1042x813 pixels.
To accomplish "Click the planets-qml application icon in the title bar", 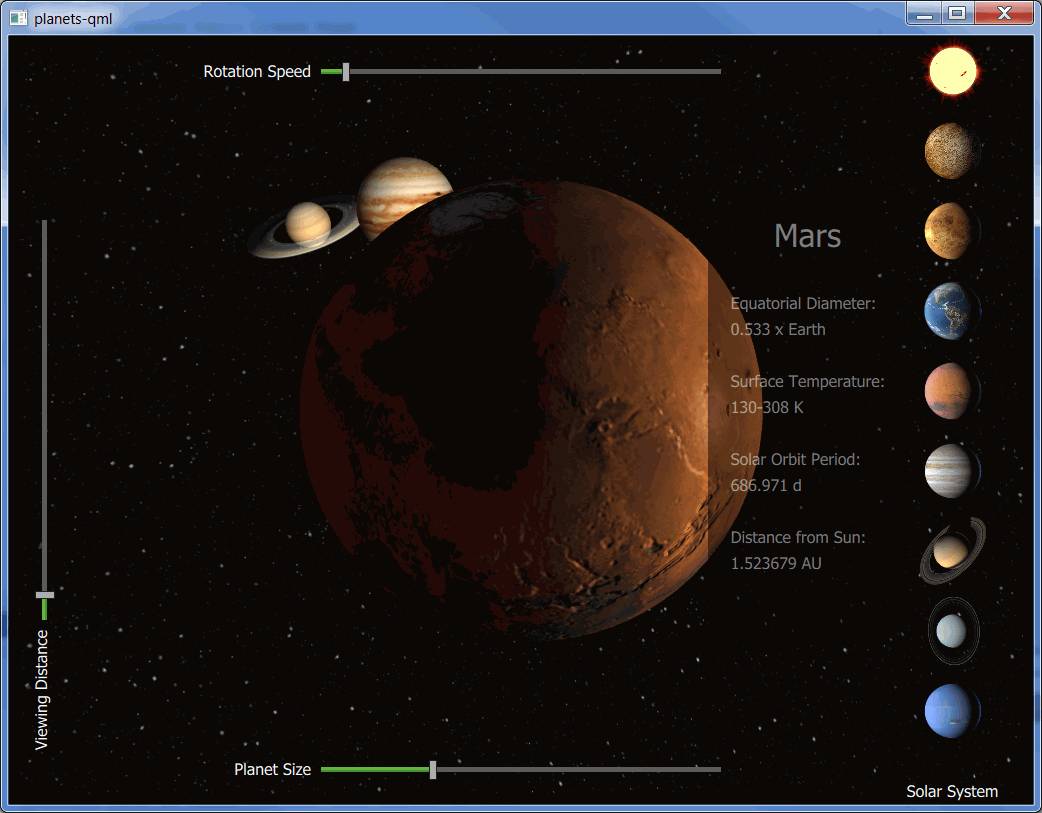I will [x=18, y=14].
